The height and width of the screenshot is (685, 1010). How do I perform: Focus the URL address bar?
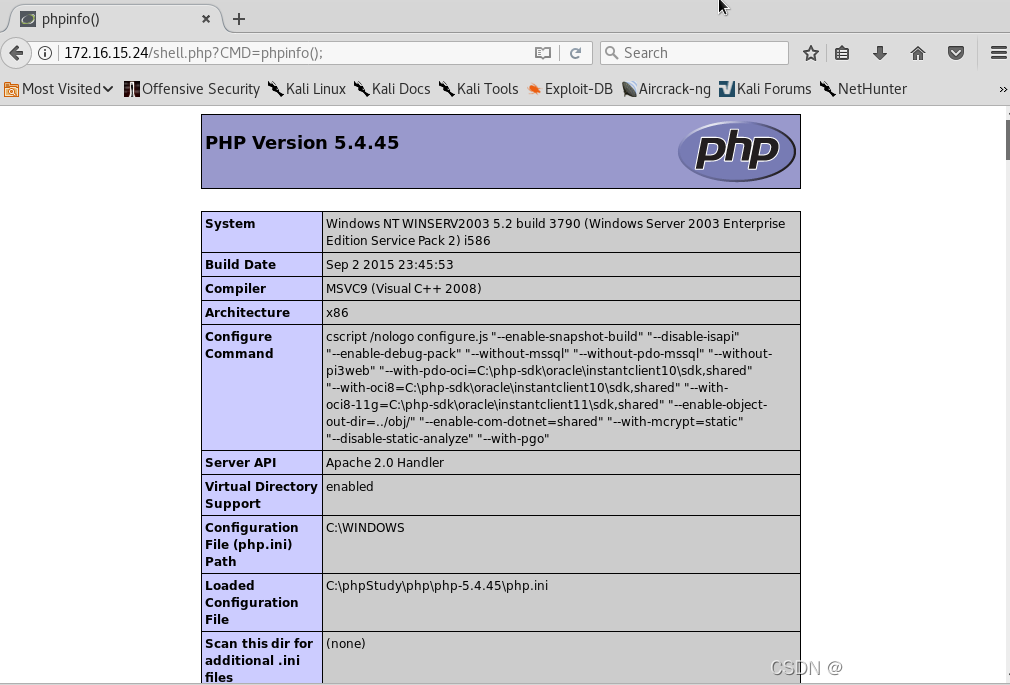[296, 53]
